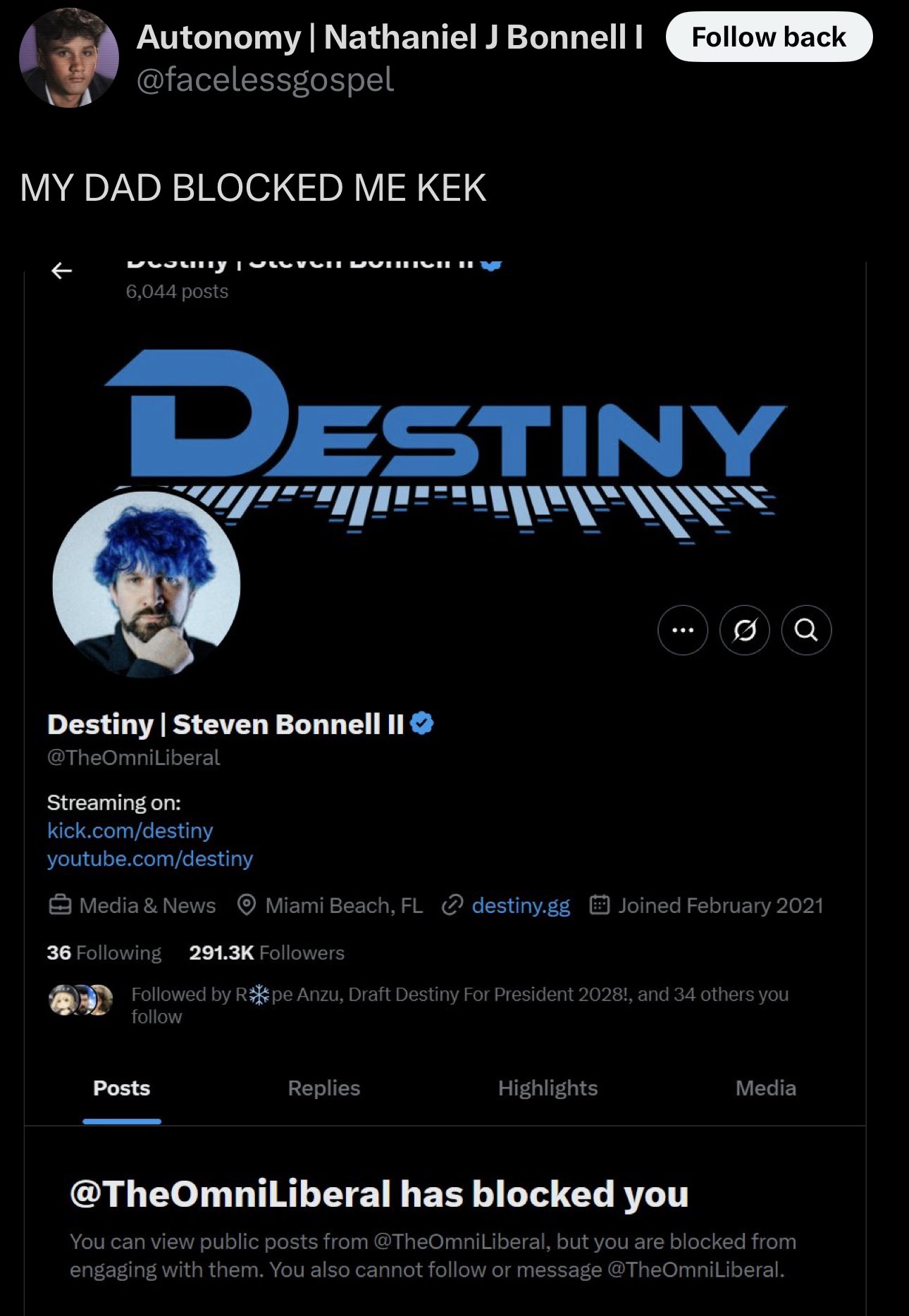Open the three-dots more options menu
The image size is (909, 1316).
click(682, 630)
